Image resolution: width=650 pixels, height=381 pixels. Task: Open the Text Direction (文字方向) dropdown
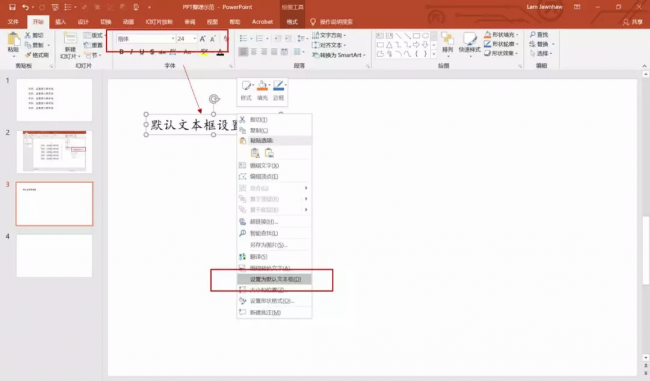point(329,35)
